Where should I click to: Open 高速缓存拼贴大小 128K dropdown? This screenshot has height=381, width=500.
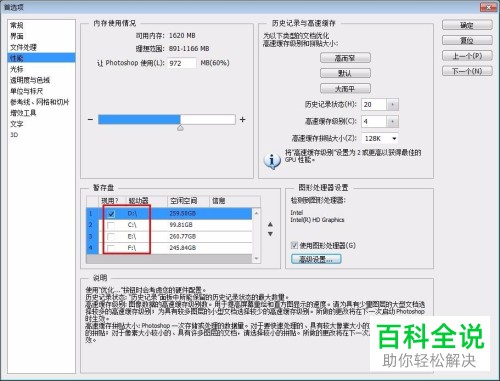tap(380, 138)
